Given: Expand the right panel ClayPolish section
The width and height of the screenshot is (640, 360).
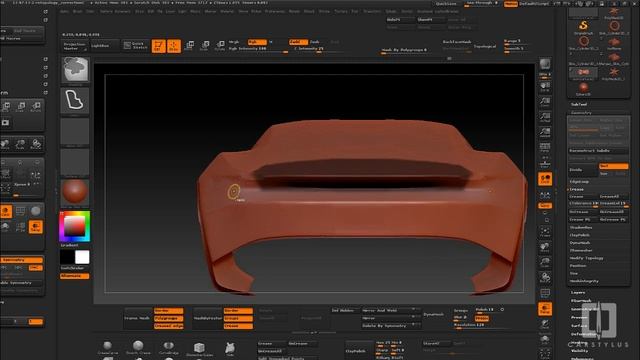Looking at the screenshot, I should pos(580,235).
